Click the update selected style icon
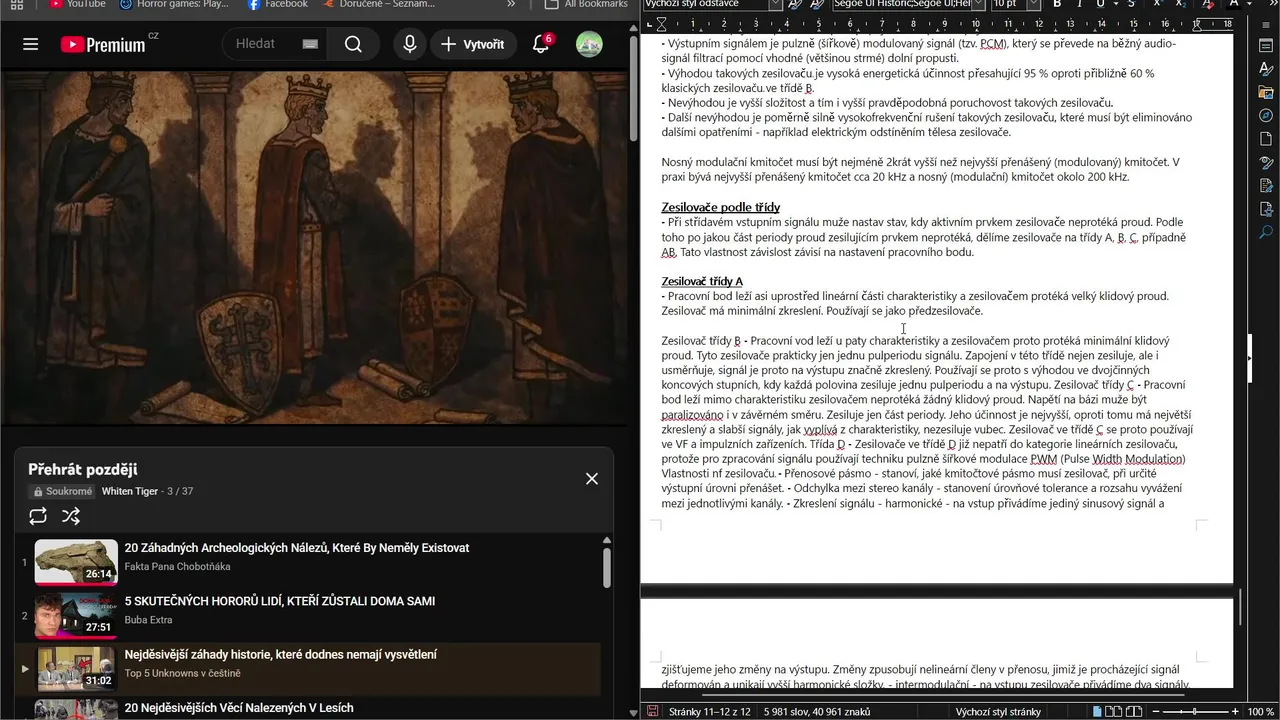This screenshot has width=1280, height=720. (795, 4)
